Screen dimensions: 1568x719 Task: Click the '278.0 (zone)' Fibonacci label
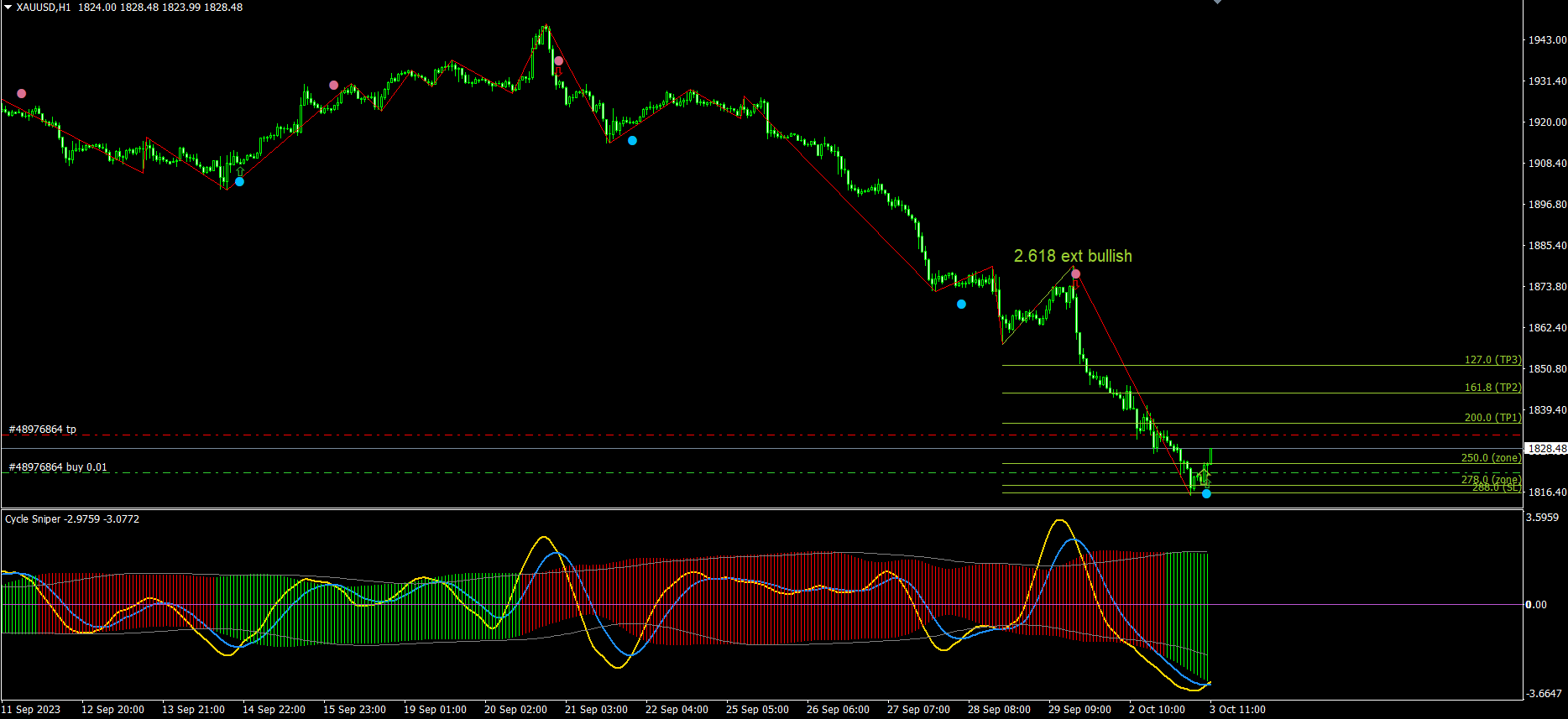coord(1491,479)
